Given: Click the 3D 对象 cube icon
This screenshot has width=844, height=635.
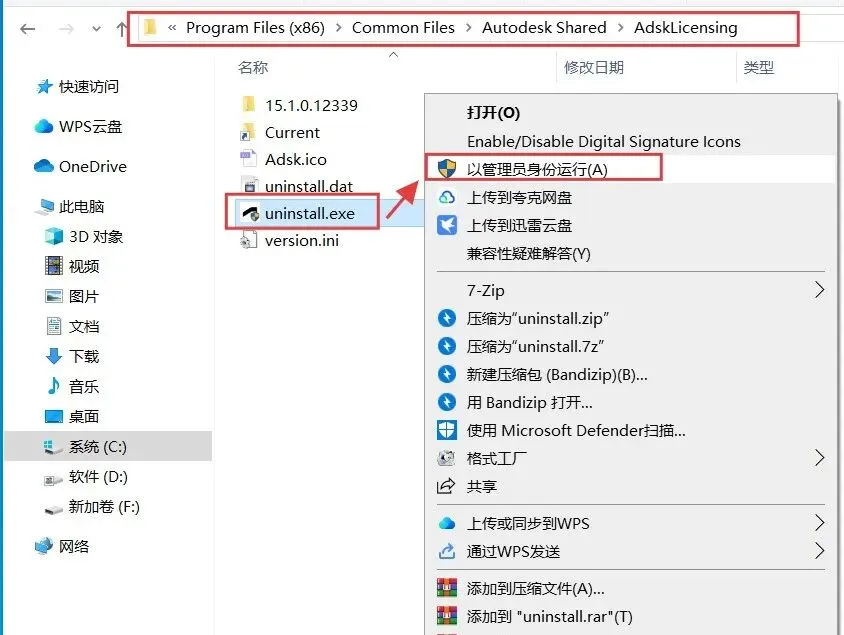Looking at the screenshot, I should click(54, 236).
